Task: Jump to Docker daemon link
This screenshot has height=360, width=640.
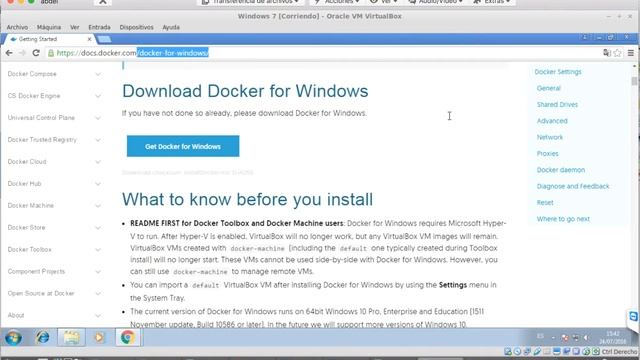Action: coord(561,170)
